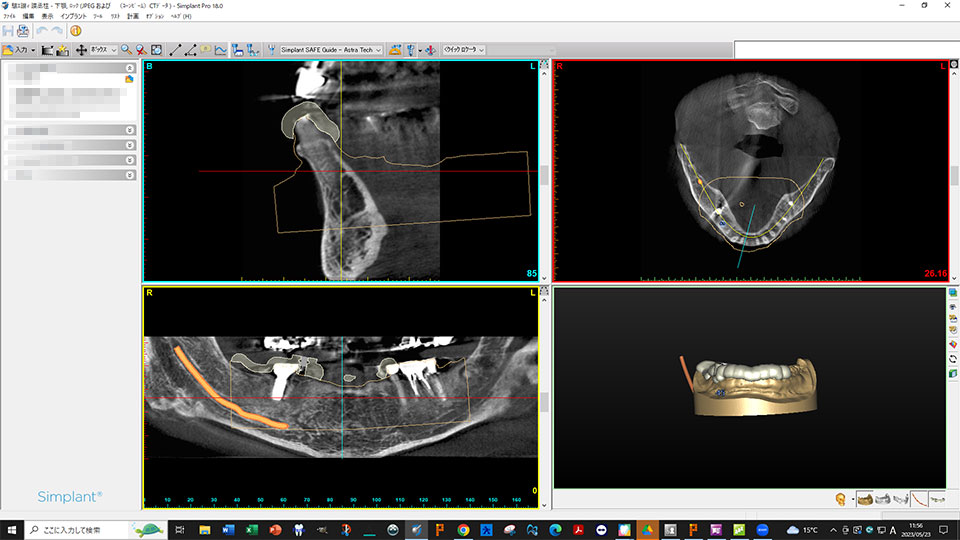Select the Zoom magnifier tool
960x540 pixels.
pyautogui.click(x=126, y=49)
